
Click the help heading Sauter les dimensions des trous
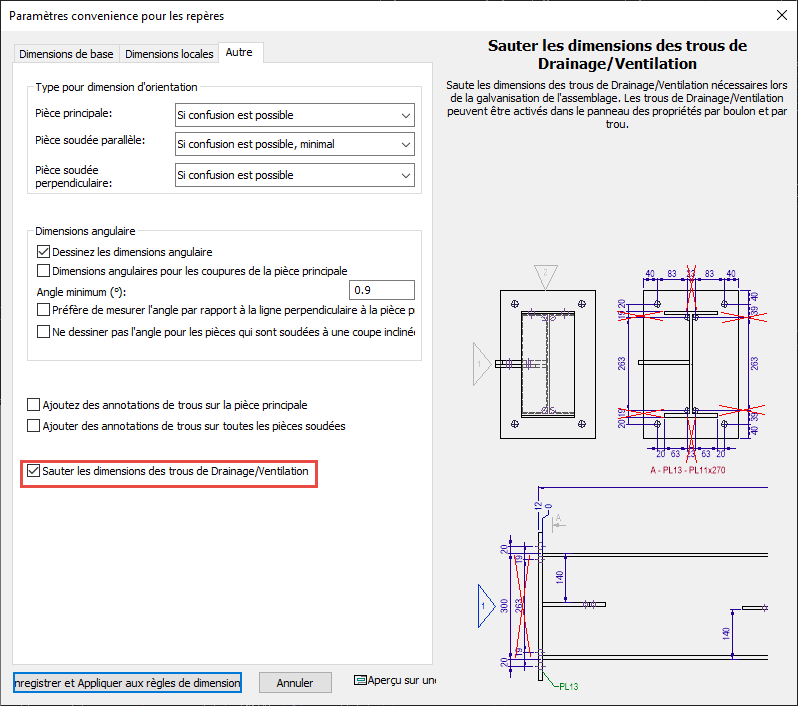(617, 54)
